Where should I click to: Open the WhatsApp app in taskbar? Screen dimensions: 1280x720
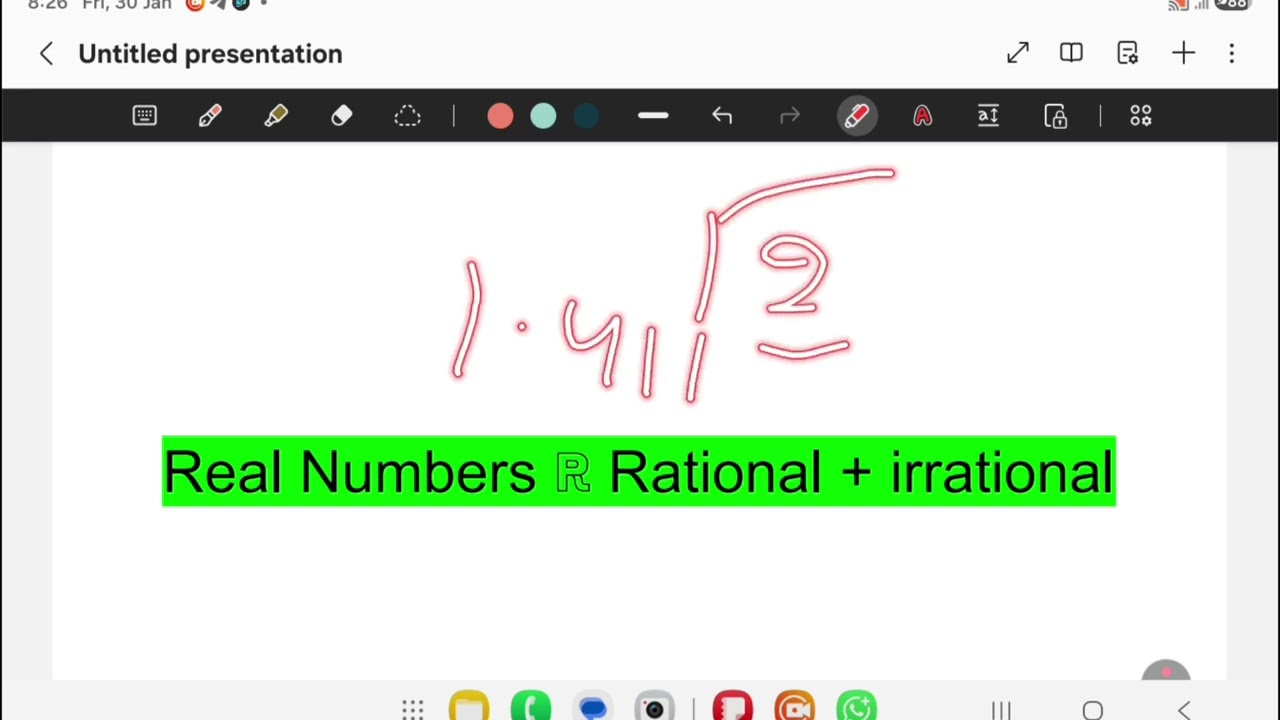point(857,706)
